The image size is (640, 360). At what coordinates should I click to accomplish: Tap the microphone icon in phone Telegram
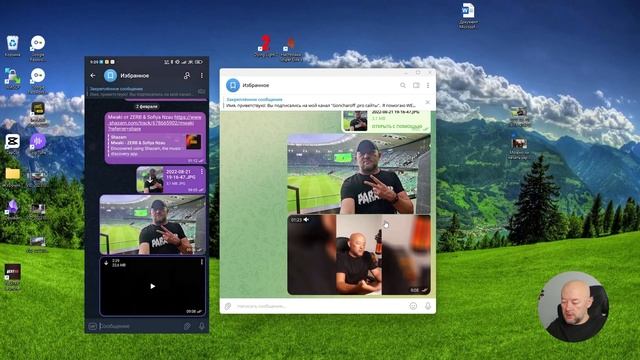click(x=202, y=326)
